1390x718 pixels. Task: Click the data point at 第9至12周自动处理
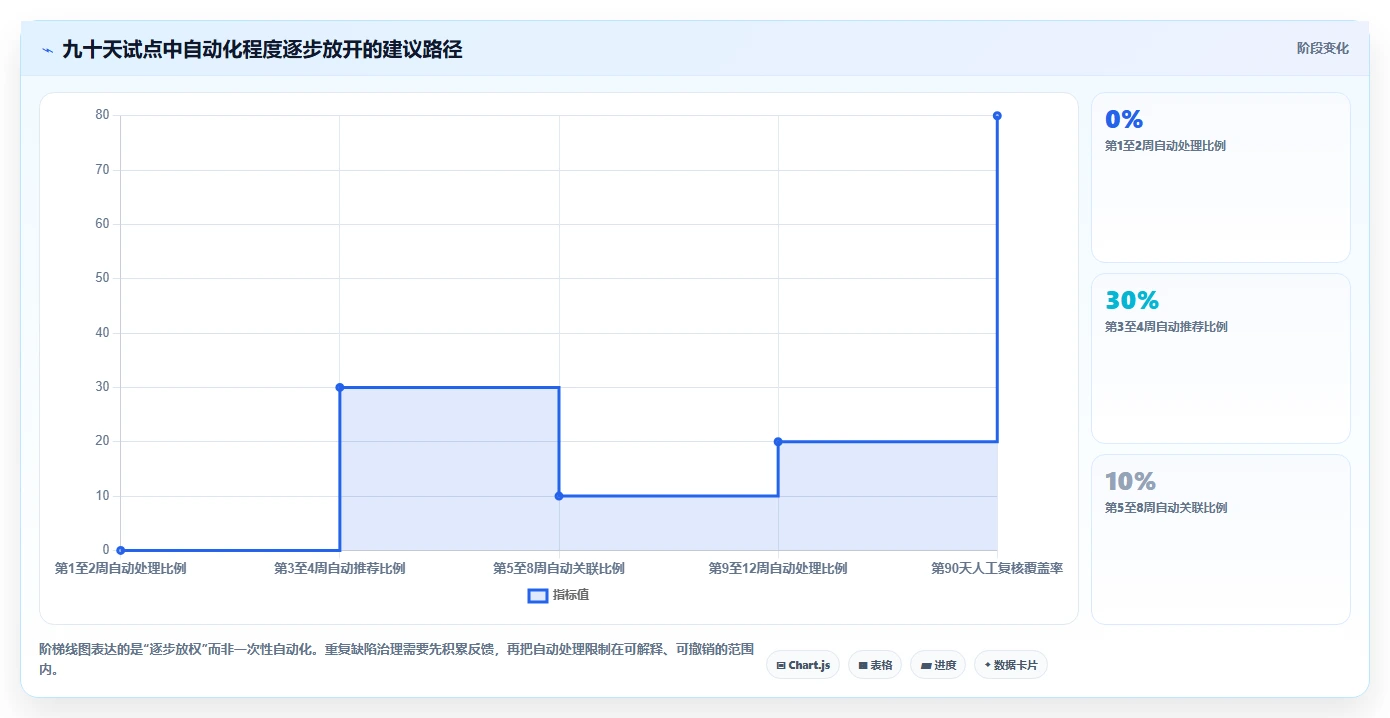click(x=778, y=441)
